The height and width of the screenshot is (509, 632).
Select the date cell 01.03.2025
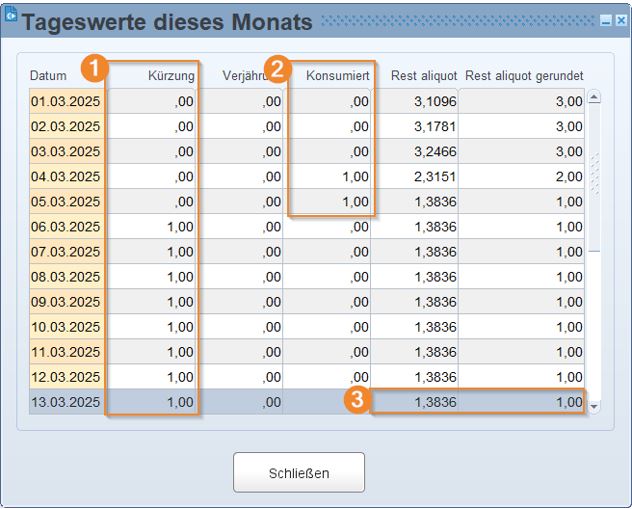(x=66, y=101)
